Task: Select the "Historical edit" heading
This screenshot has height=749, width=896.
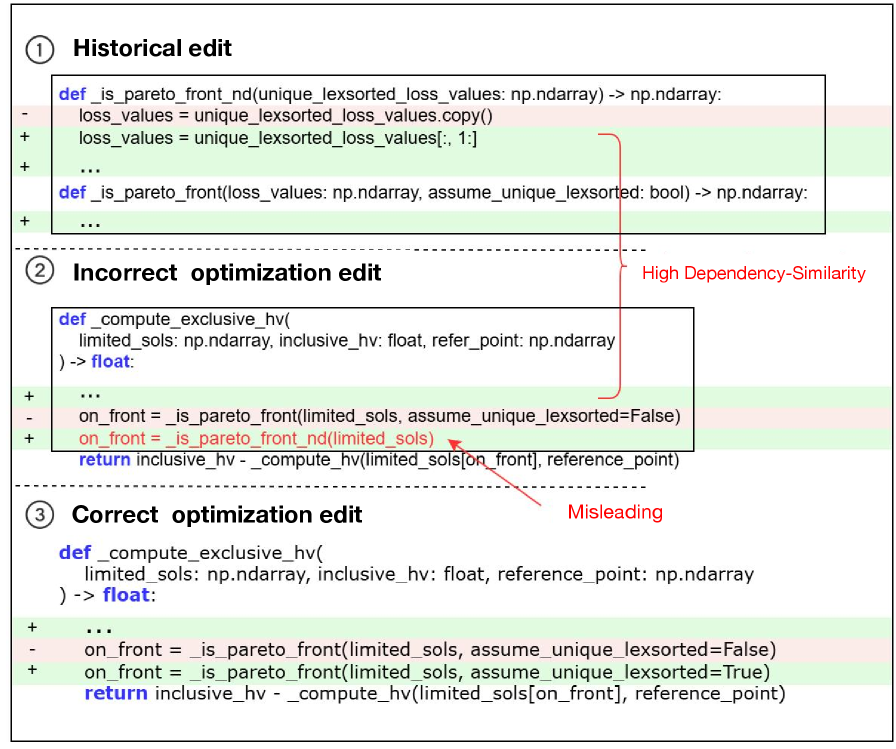Action: coord(152,48)
